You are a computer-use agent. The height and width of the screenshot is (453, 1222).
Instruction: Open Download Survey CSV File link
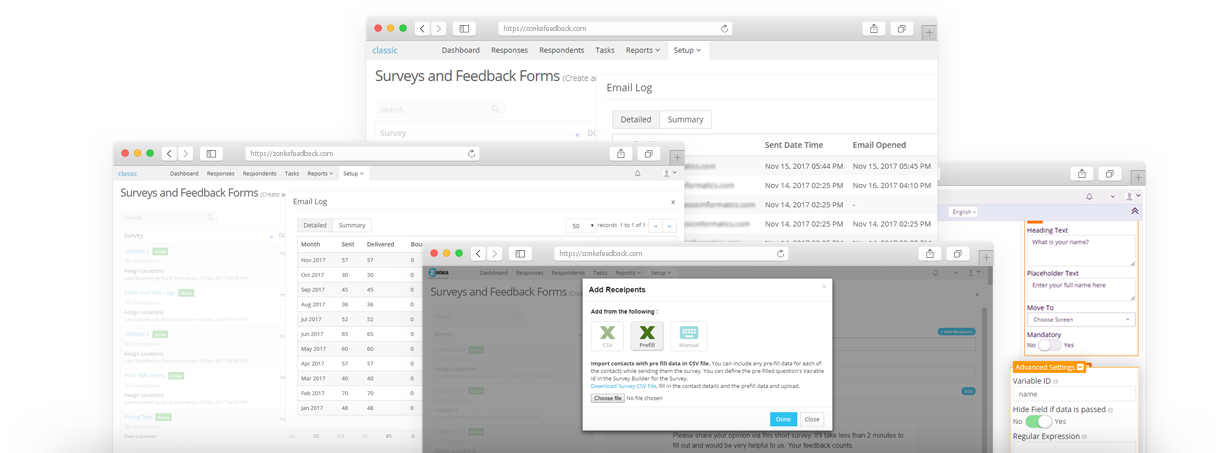coord(623,386)
